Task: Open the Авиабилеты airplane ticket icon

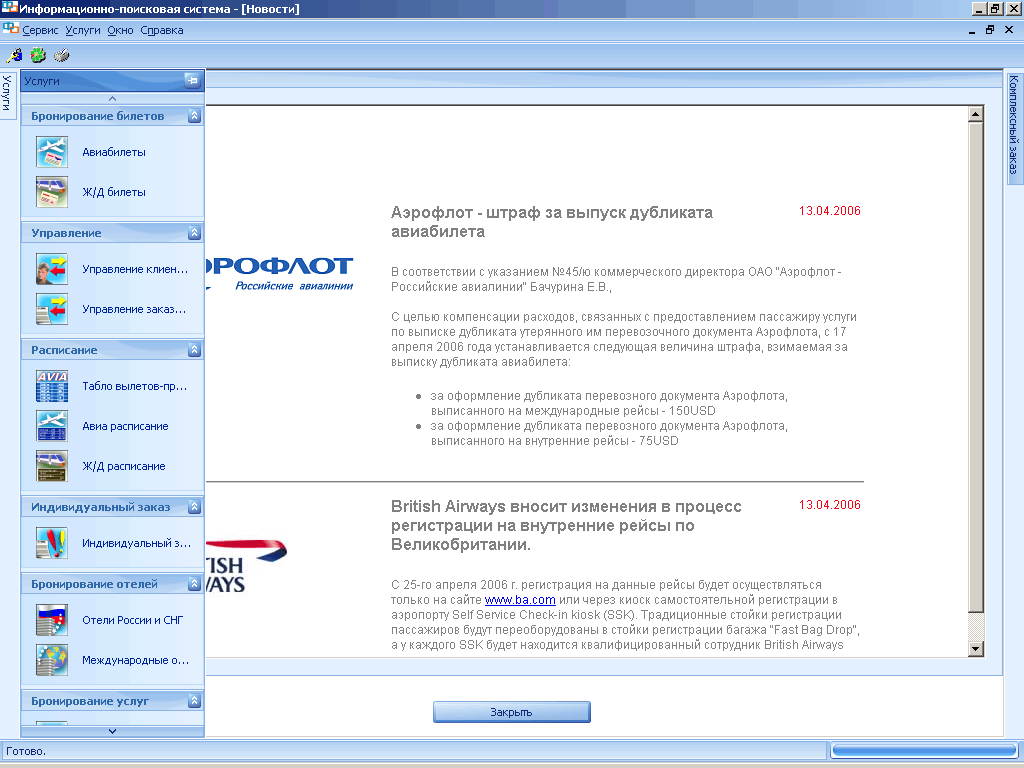Action: 52,152
